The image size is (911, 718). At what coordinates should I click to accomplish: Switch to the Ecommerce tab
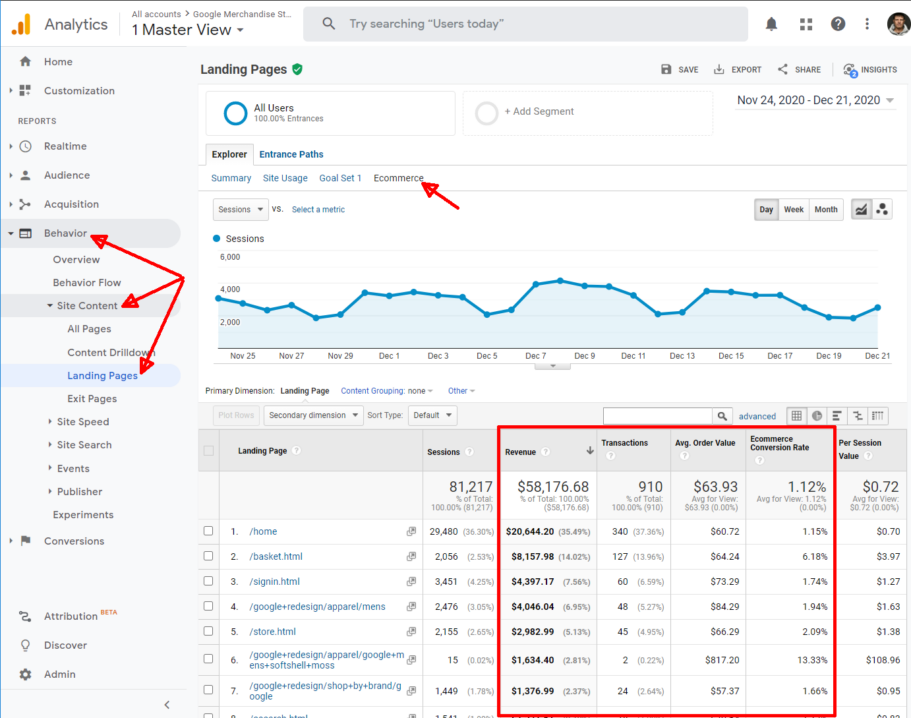click(399, 178)
